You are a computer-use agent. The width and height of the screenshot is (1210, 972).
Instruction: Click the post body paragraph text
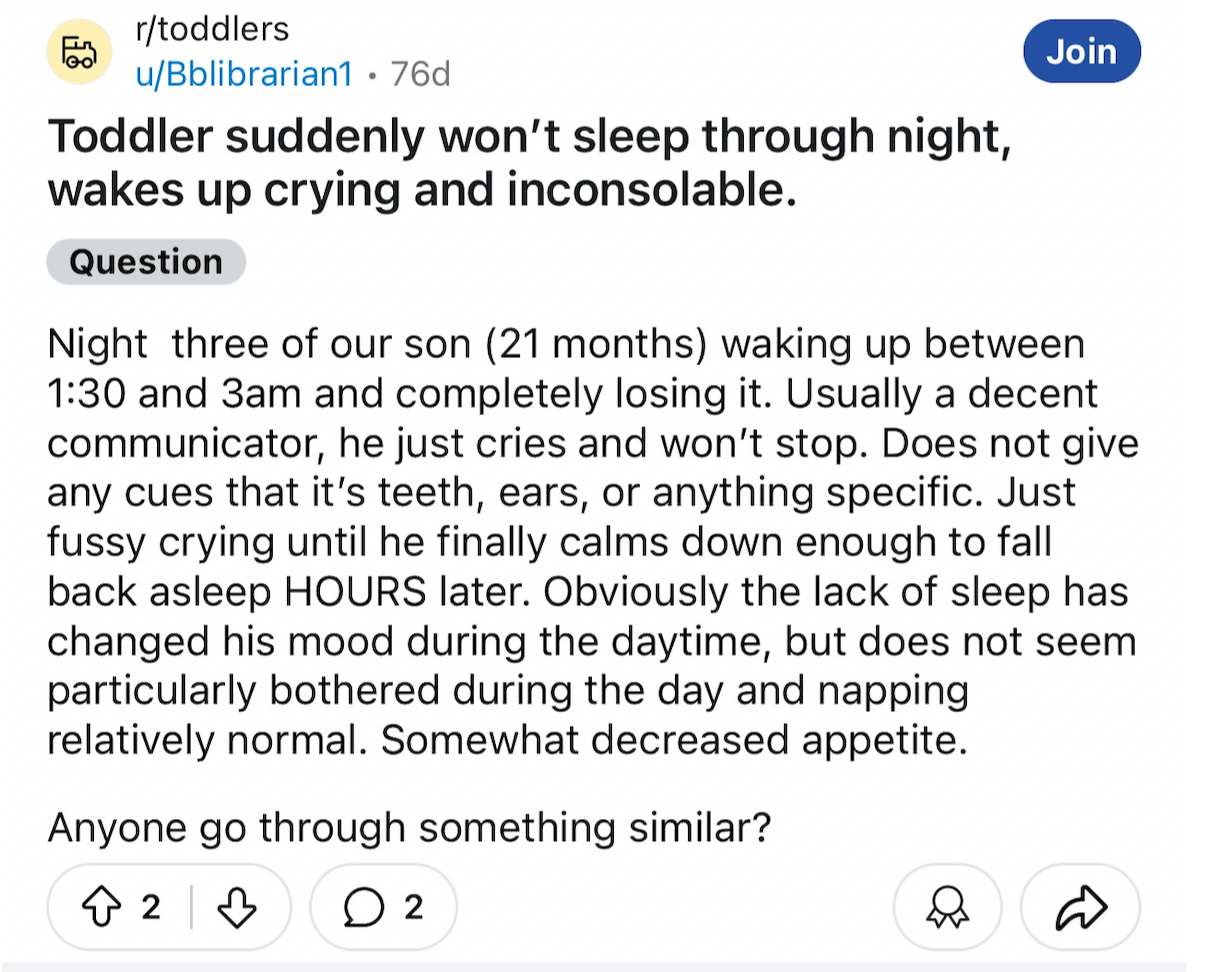592,542
